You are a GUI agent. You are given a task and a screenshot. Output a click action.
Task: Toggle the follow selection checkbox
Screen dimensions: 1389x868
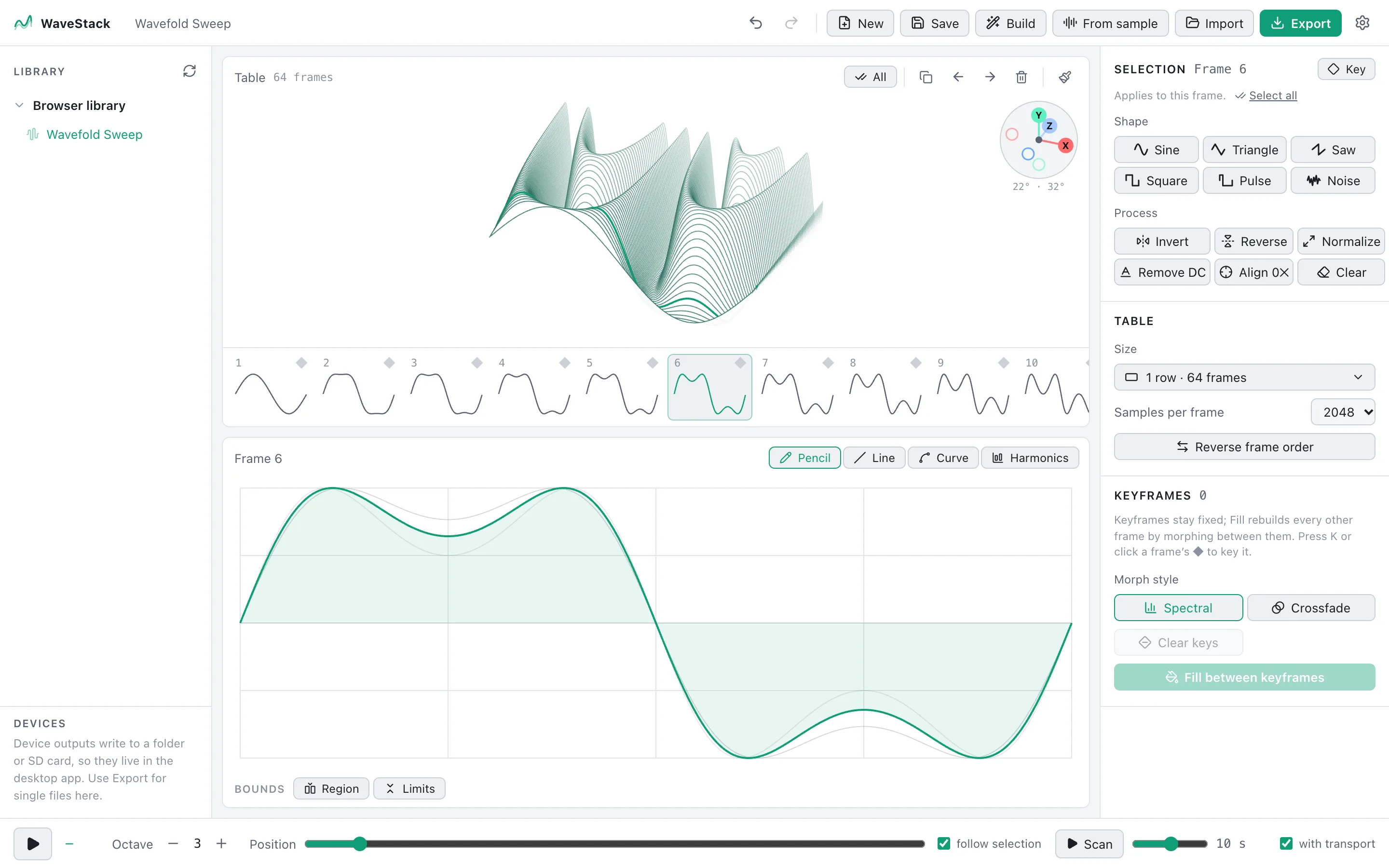(943, 843)
